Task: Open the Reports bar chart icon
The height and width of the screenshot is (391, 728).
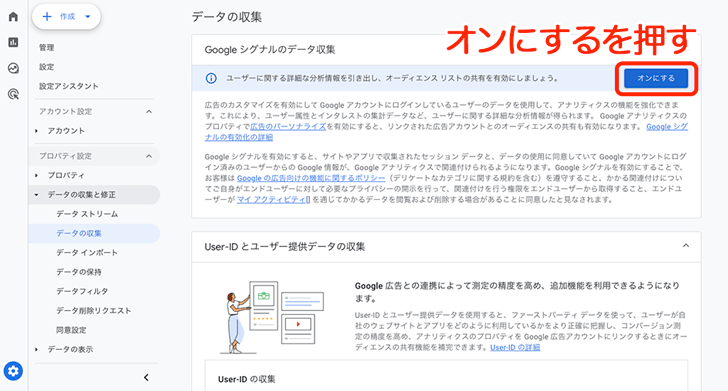Action: point(13,42)
